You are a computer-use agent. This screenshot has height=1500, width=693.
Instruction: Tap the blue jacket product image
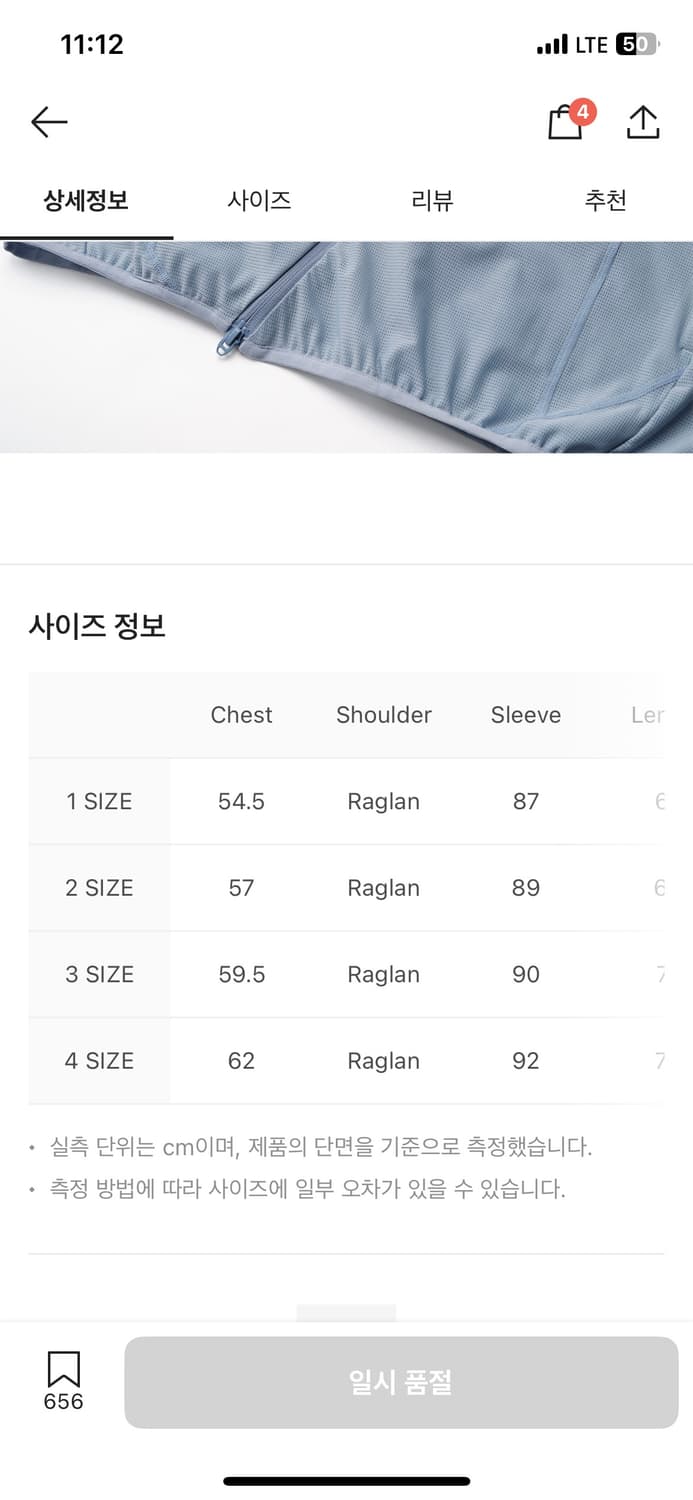coord(346,346)
